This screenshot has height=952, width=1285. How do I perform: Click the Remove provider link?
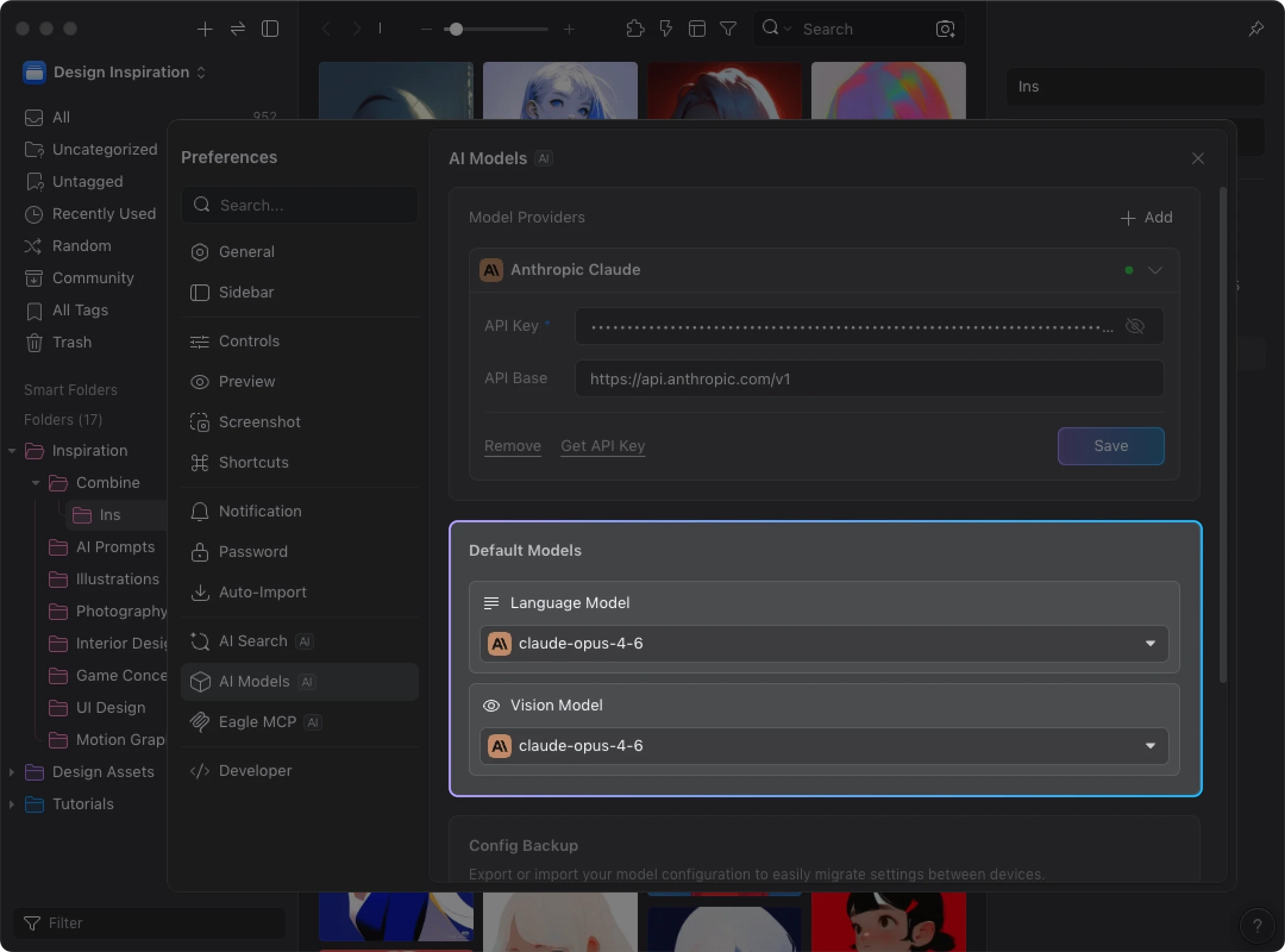(512, 446)
